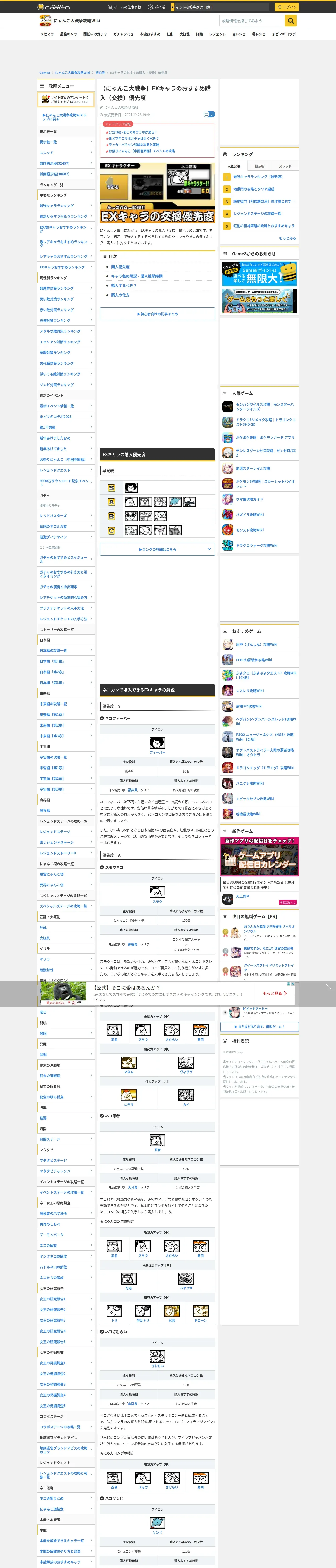
Task: Open 地獄門の攻略とクリア編成 ranking link
Action: point(254,189)
